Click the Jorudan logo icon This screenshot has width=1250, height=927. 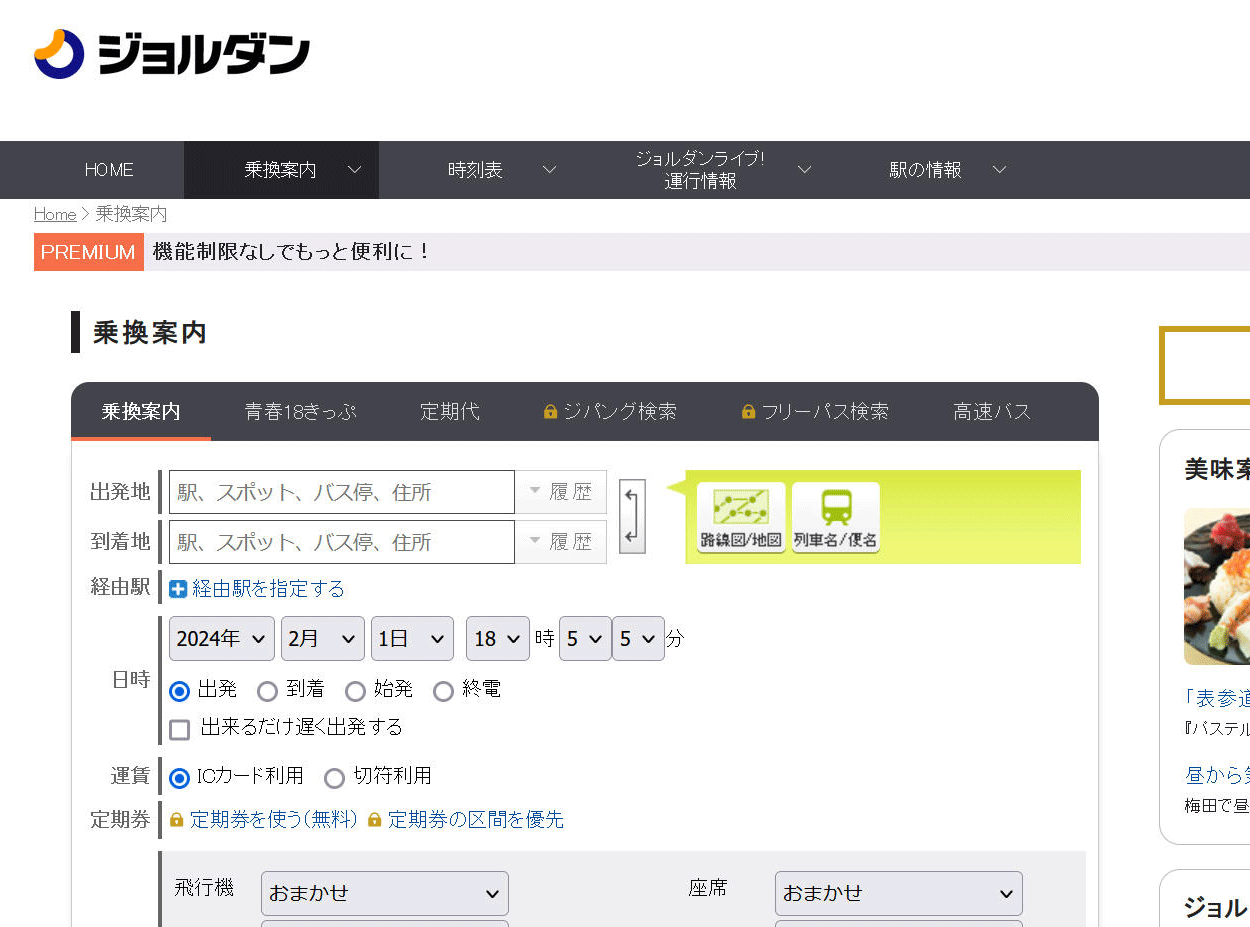click(x=59, y=54)
